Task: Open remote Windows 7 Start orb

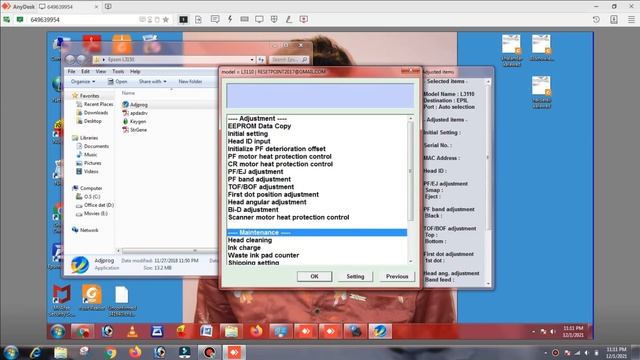Action: 58,331
